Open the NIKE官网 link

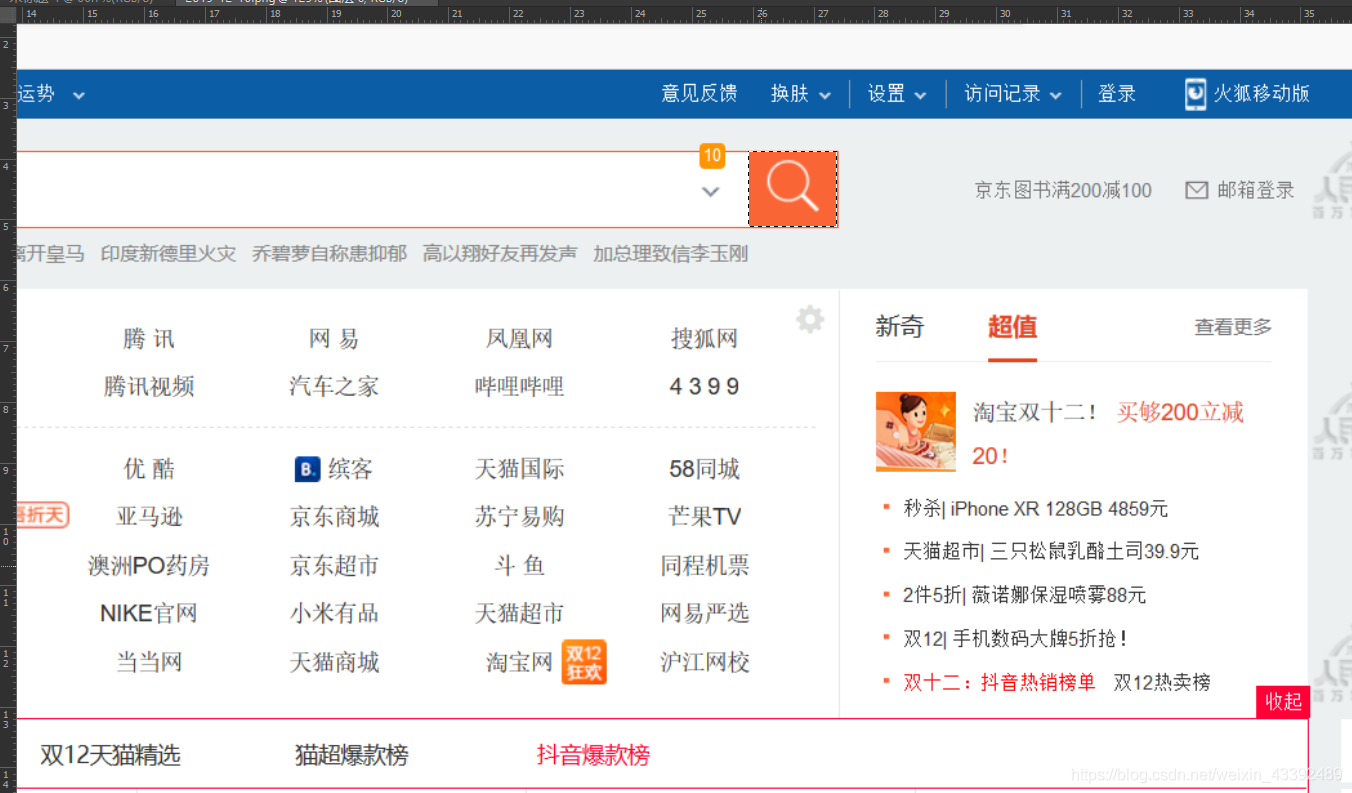[x=149, y=613]
